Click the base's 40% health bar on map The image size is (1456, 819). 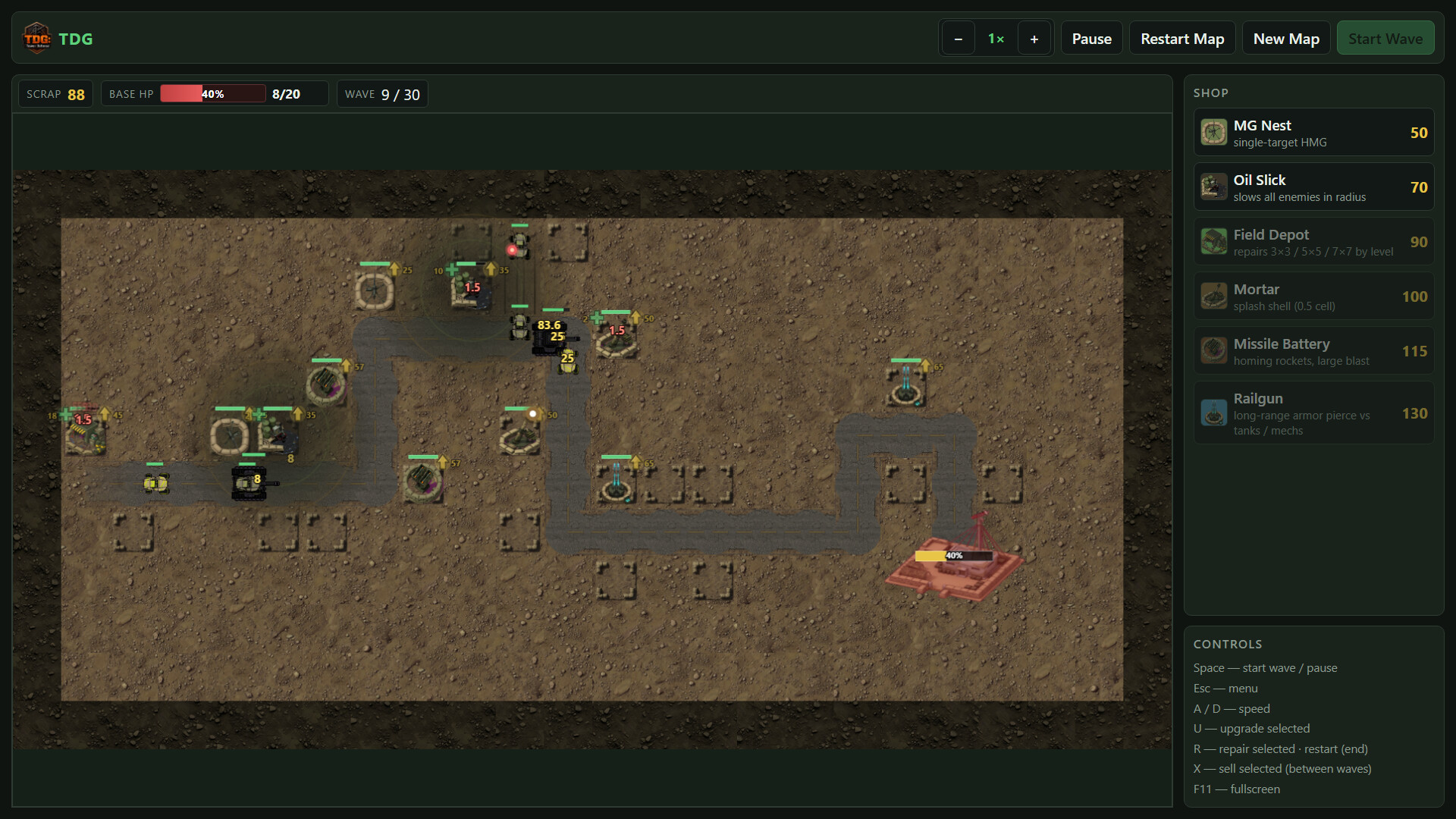click(x=953, y=556)
